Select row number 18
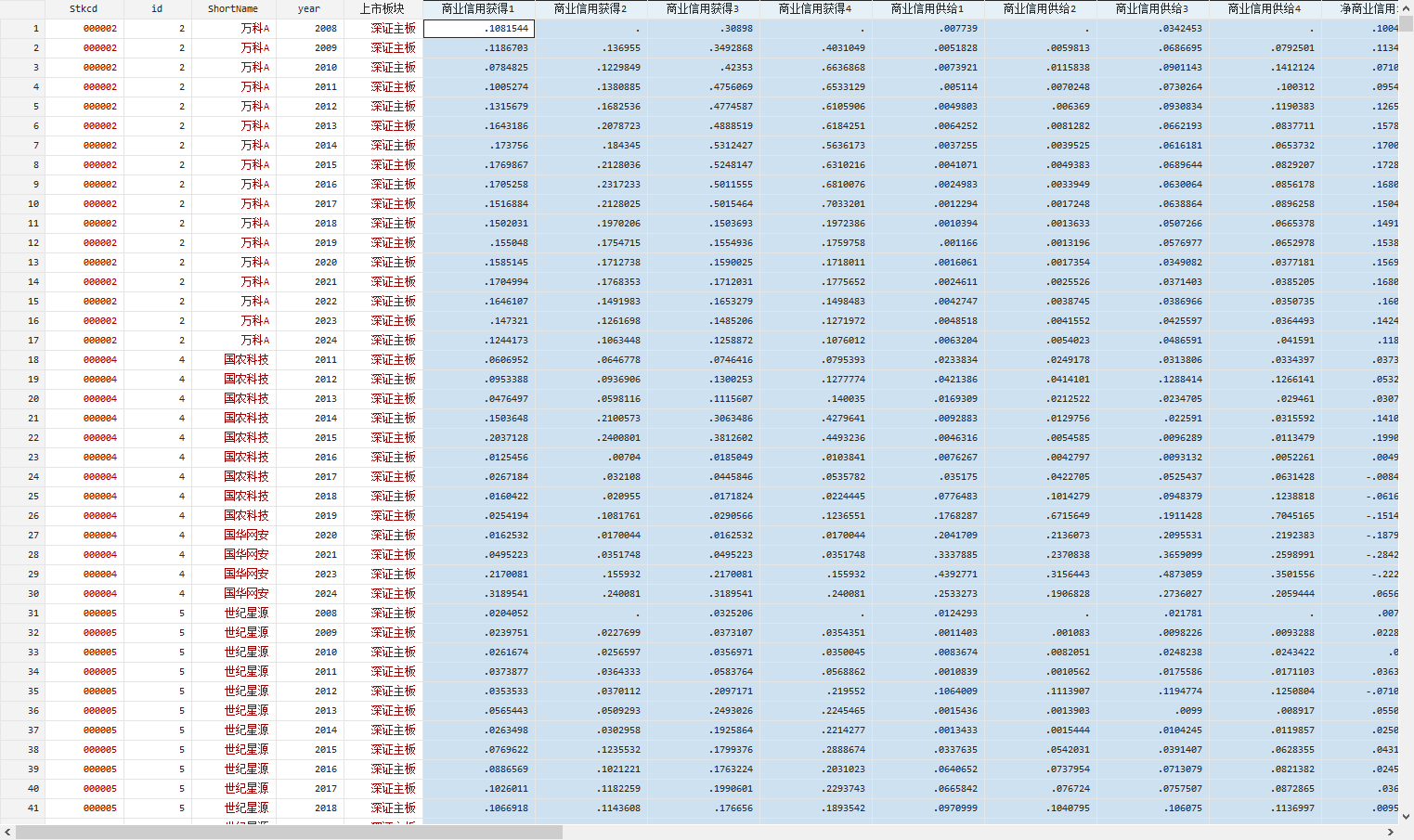1414x840 pixels. pos(22,360)
